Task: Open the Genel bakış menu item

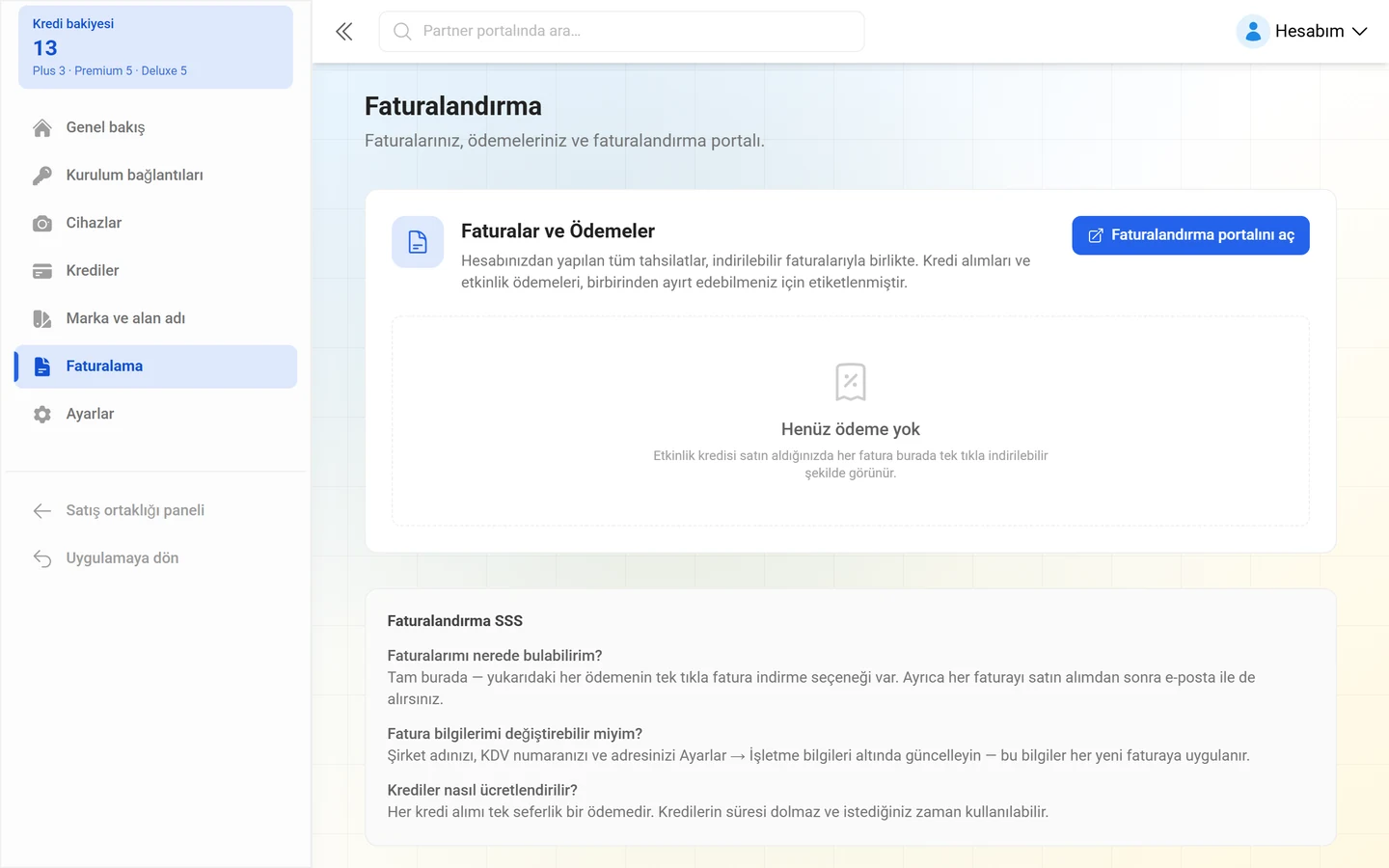Action: 155,127
